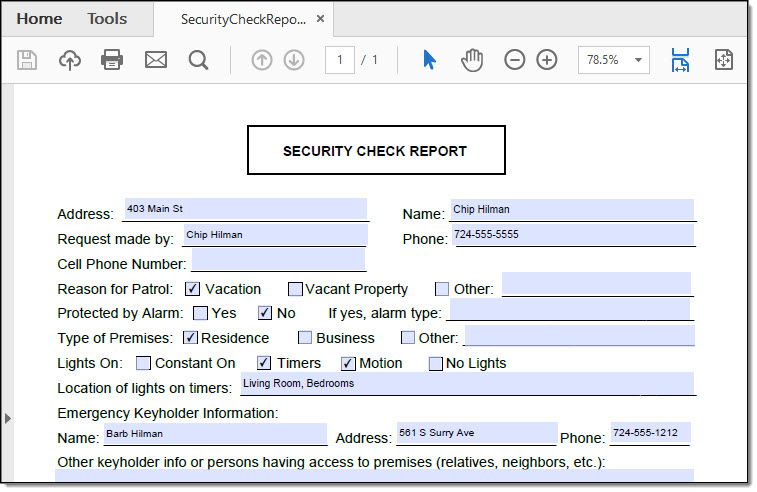This screenshot has height=492, width=757.
Task: Click the upload to cloud icon
Action: tap(69, 60)
